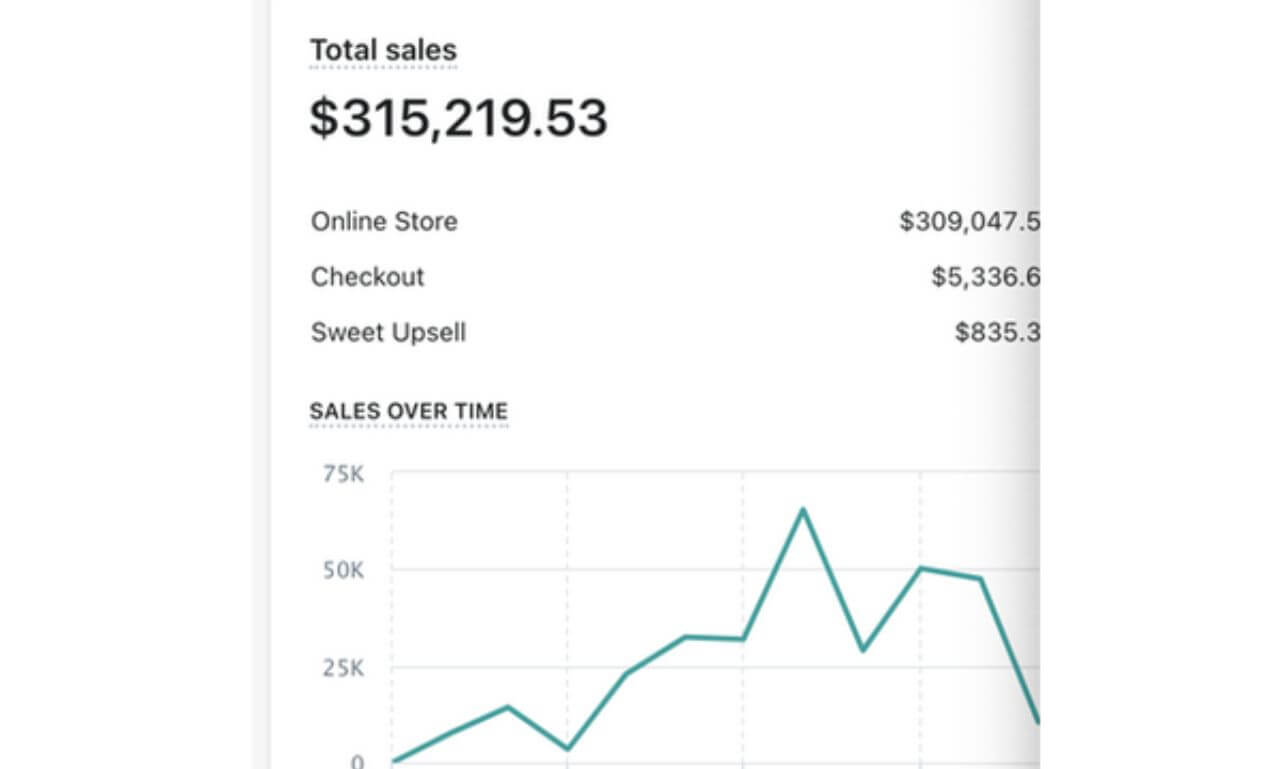Select the Checkout row label

click(367, 277)
